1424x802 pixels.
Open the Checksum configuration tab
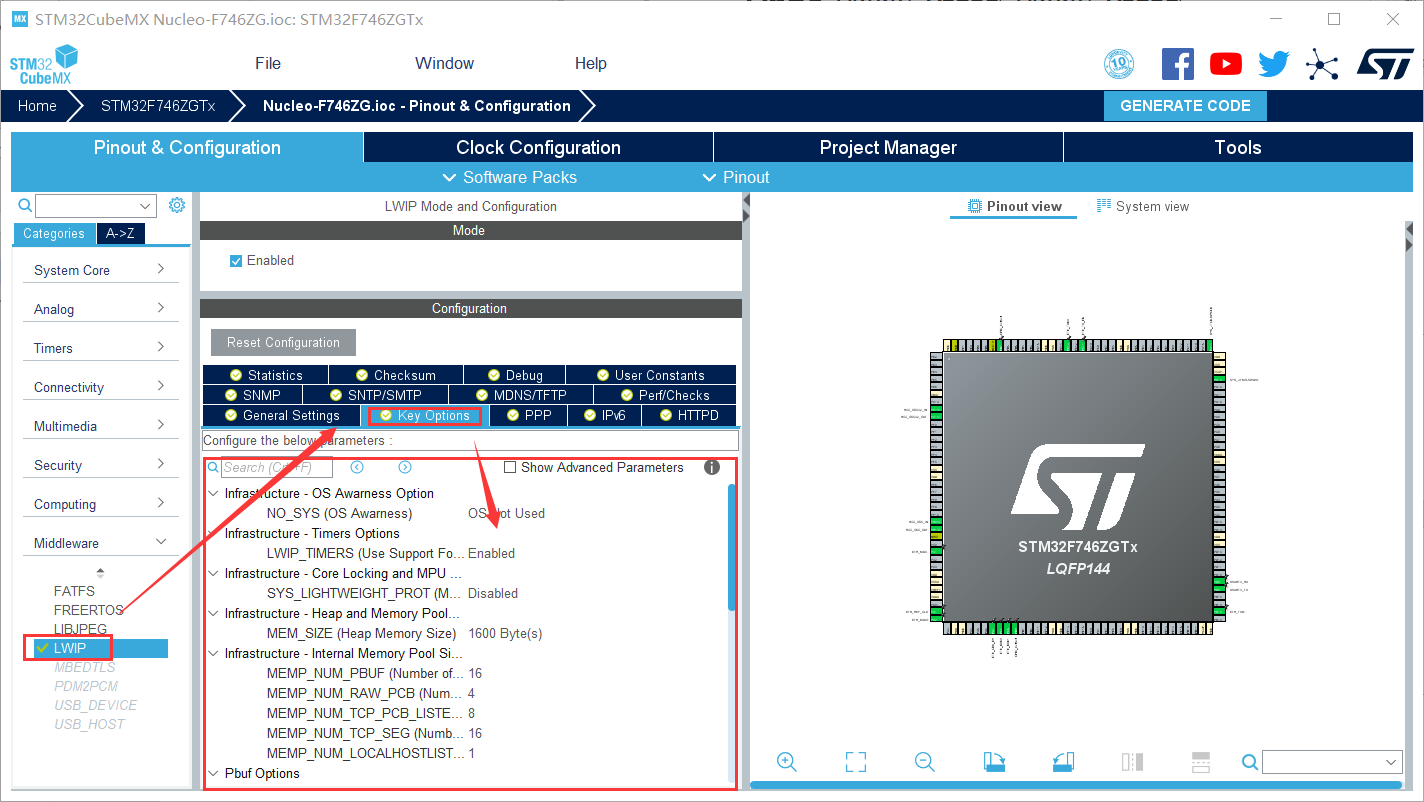click(395, 375)
